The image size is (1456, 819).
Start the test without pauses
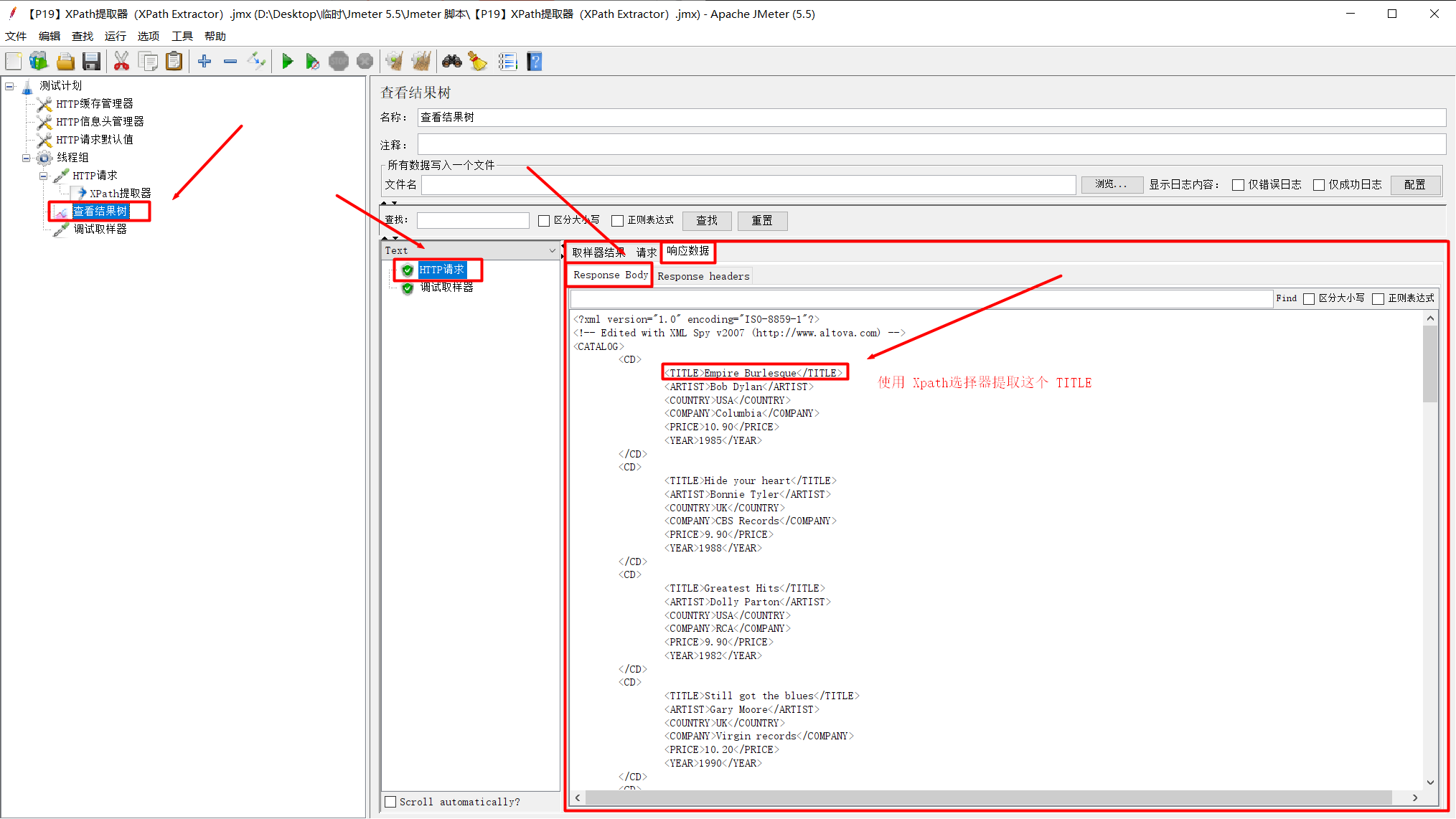[313, 61]
